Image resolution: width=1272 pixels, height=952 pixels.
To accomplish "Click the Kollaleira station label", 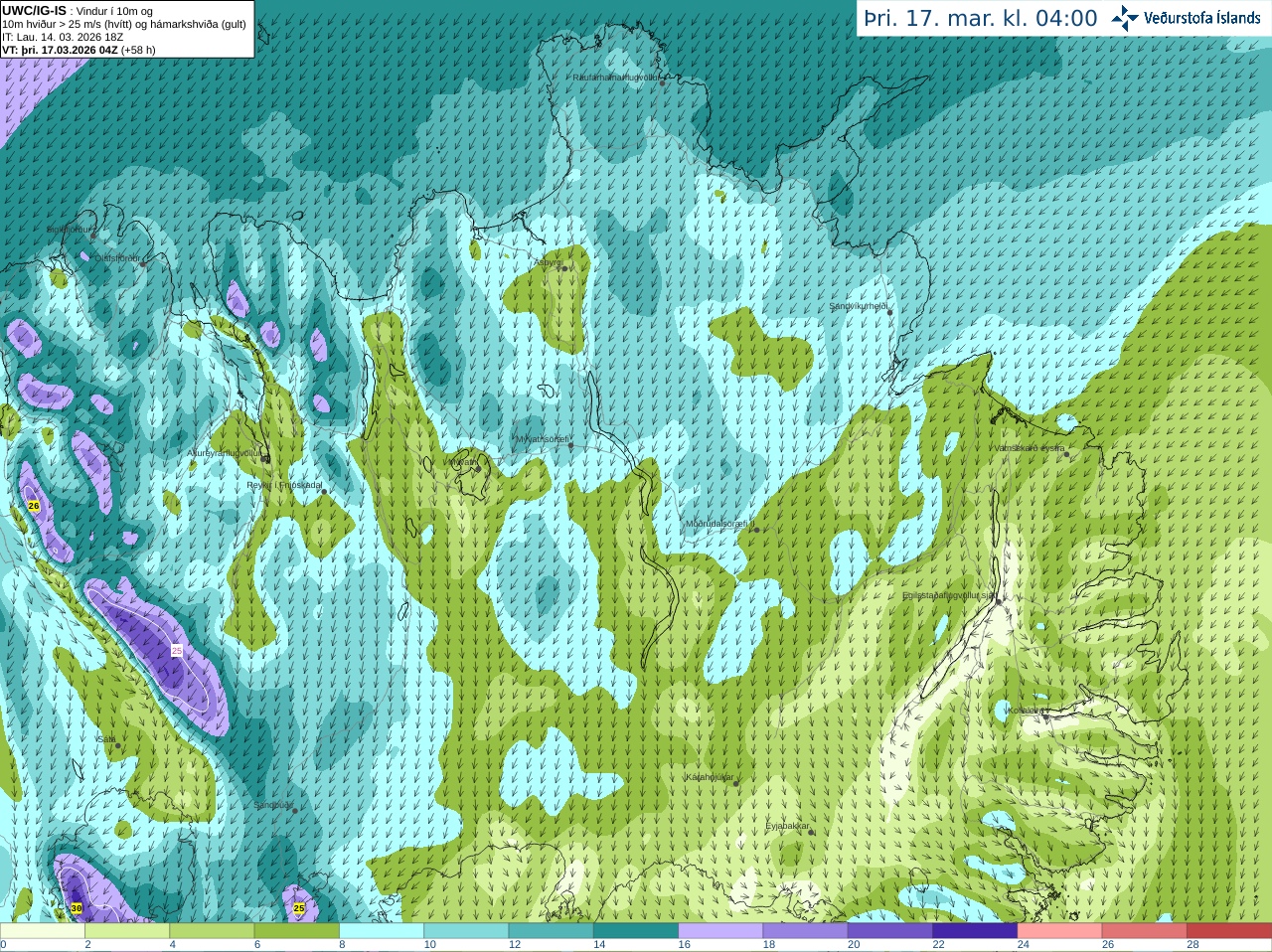I will coord(1026,711).
